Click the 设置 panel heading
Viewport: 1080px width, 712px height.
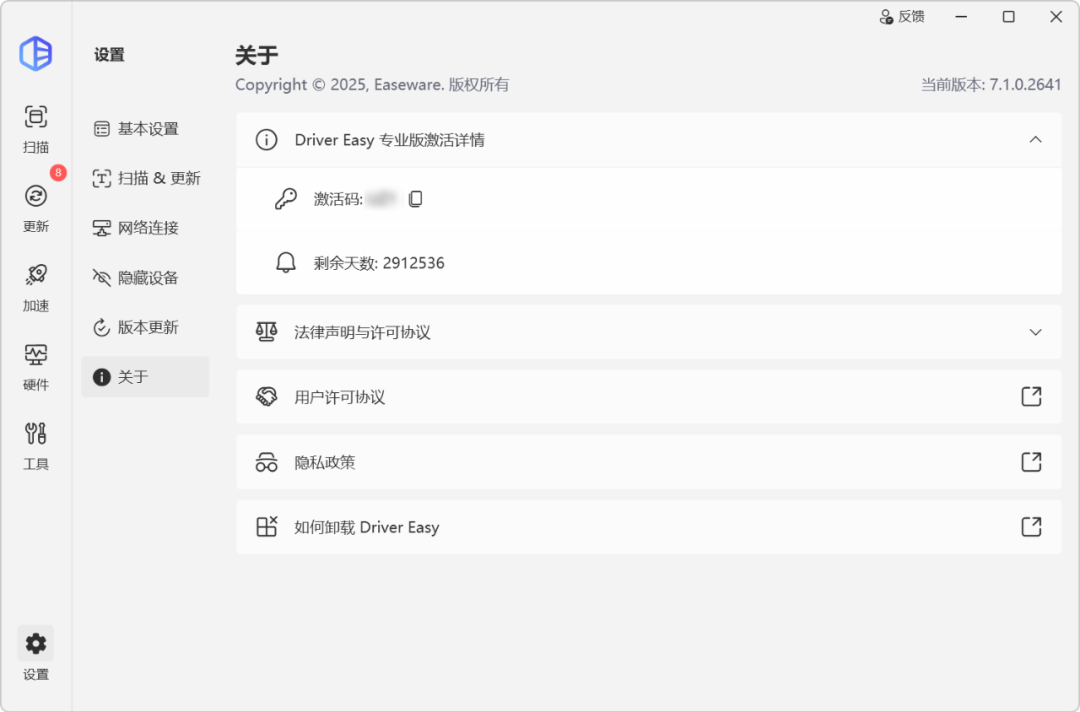[x=110, y=55]
